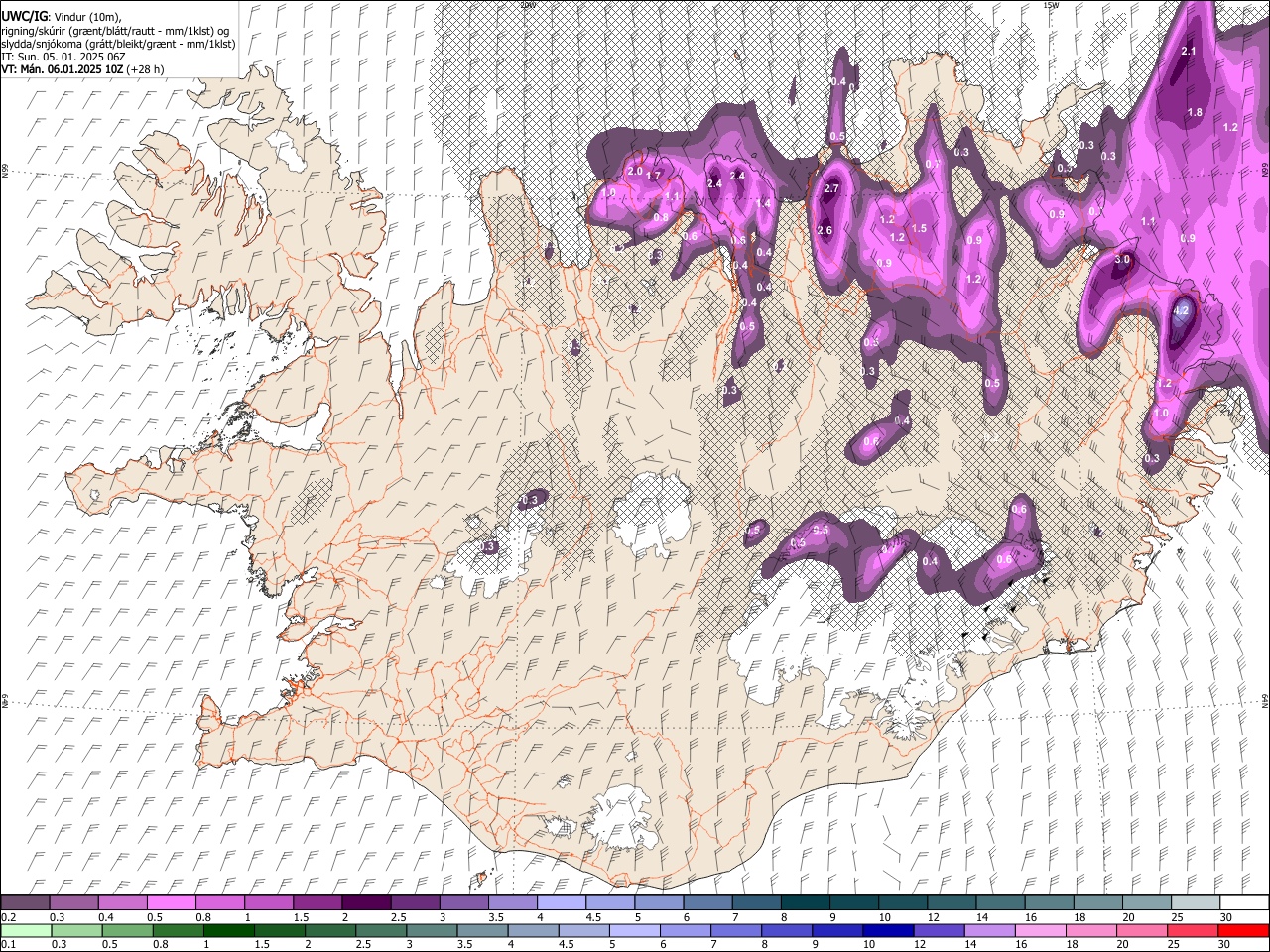
Task: Click the 2.0 precipitation value on the map
Action: click(x=634, y=171)
